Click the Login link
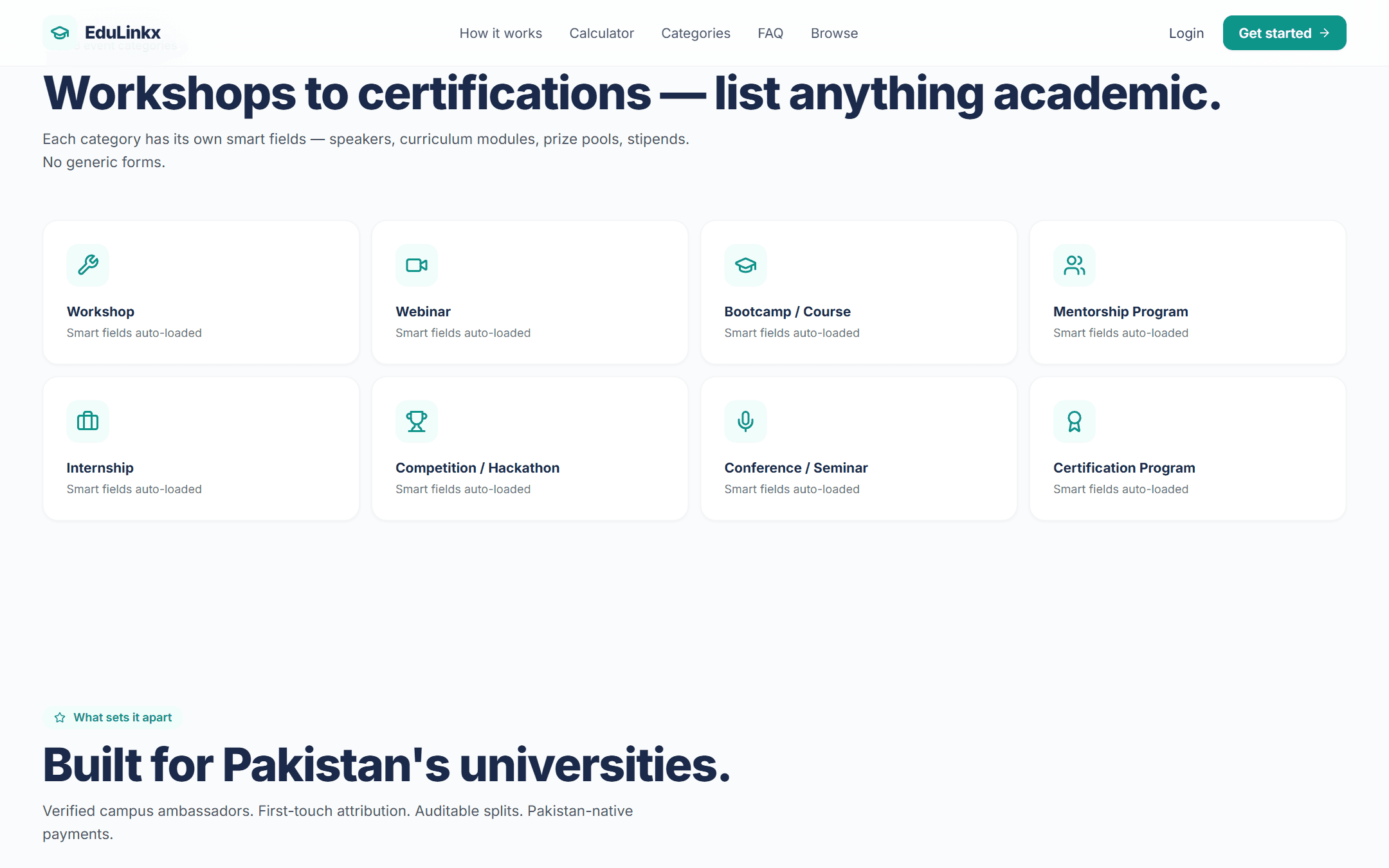The width and height of the screenshot is (1389, 868). (1186, 33)
